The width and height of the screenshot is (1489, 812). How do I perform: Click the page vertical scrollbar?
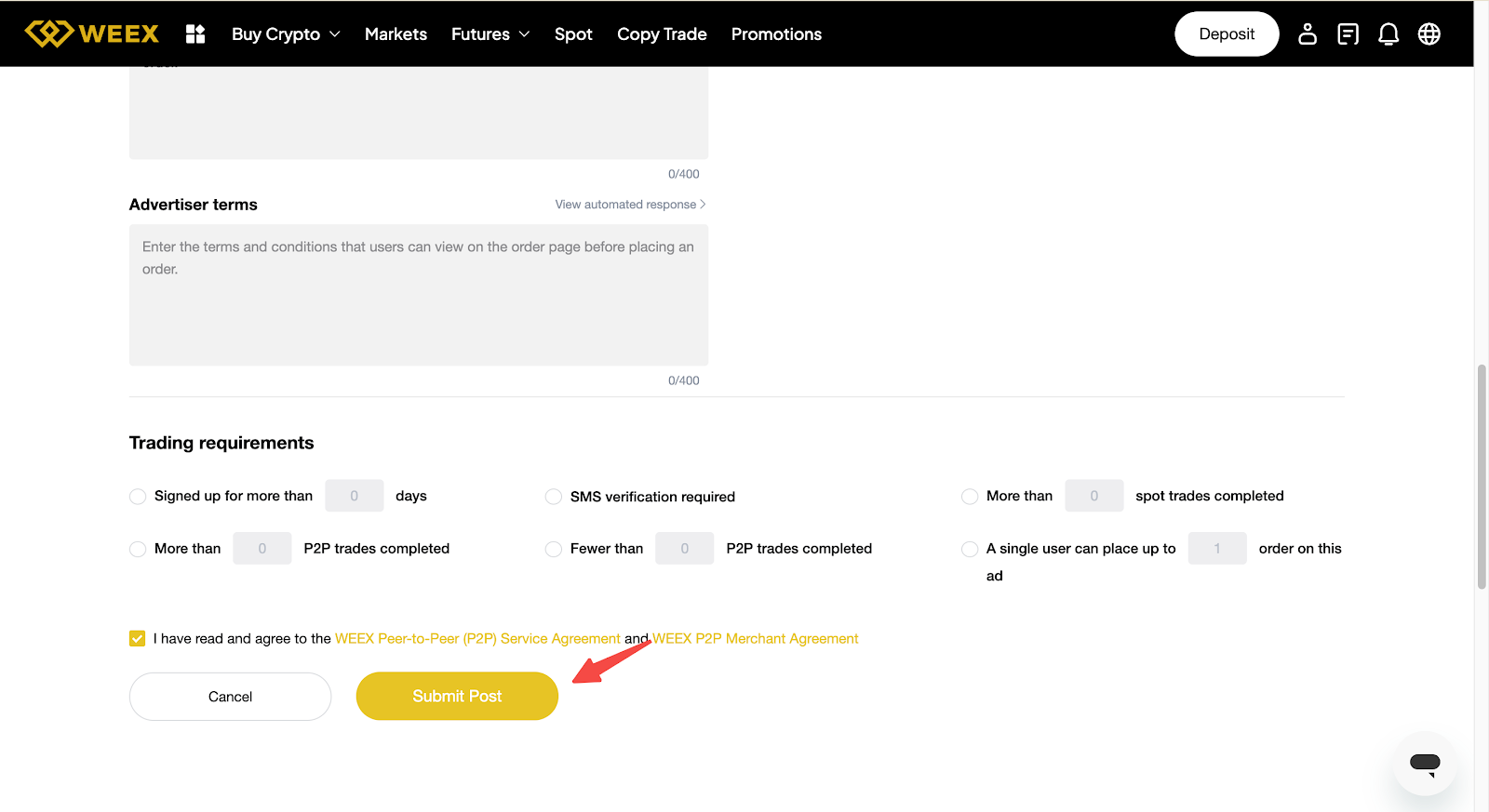point(1481,476)
